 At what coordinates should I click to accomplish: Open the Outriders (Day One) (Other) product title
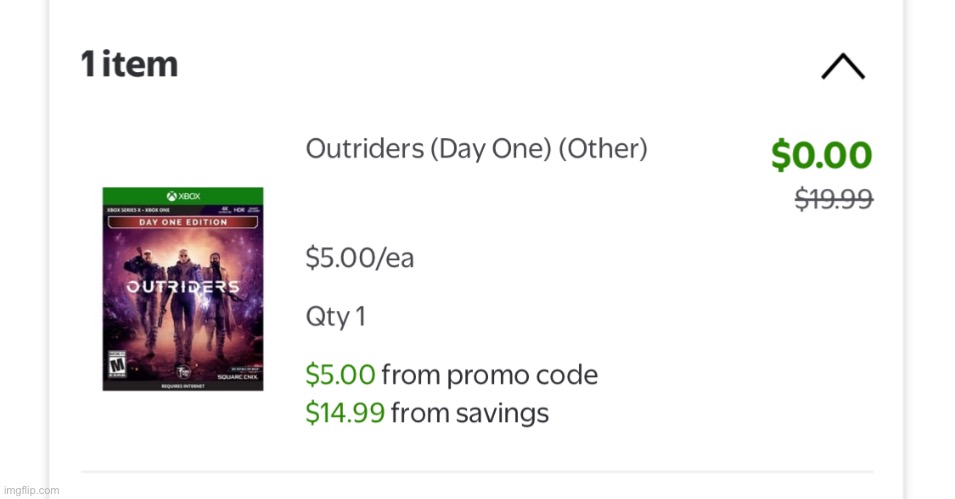coord(476,149)
